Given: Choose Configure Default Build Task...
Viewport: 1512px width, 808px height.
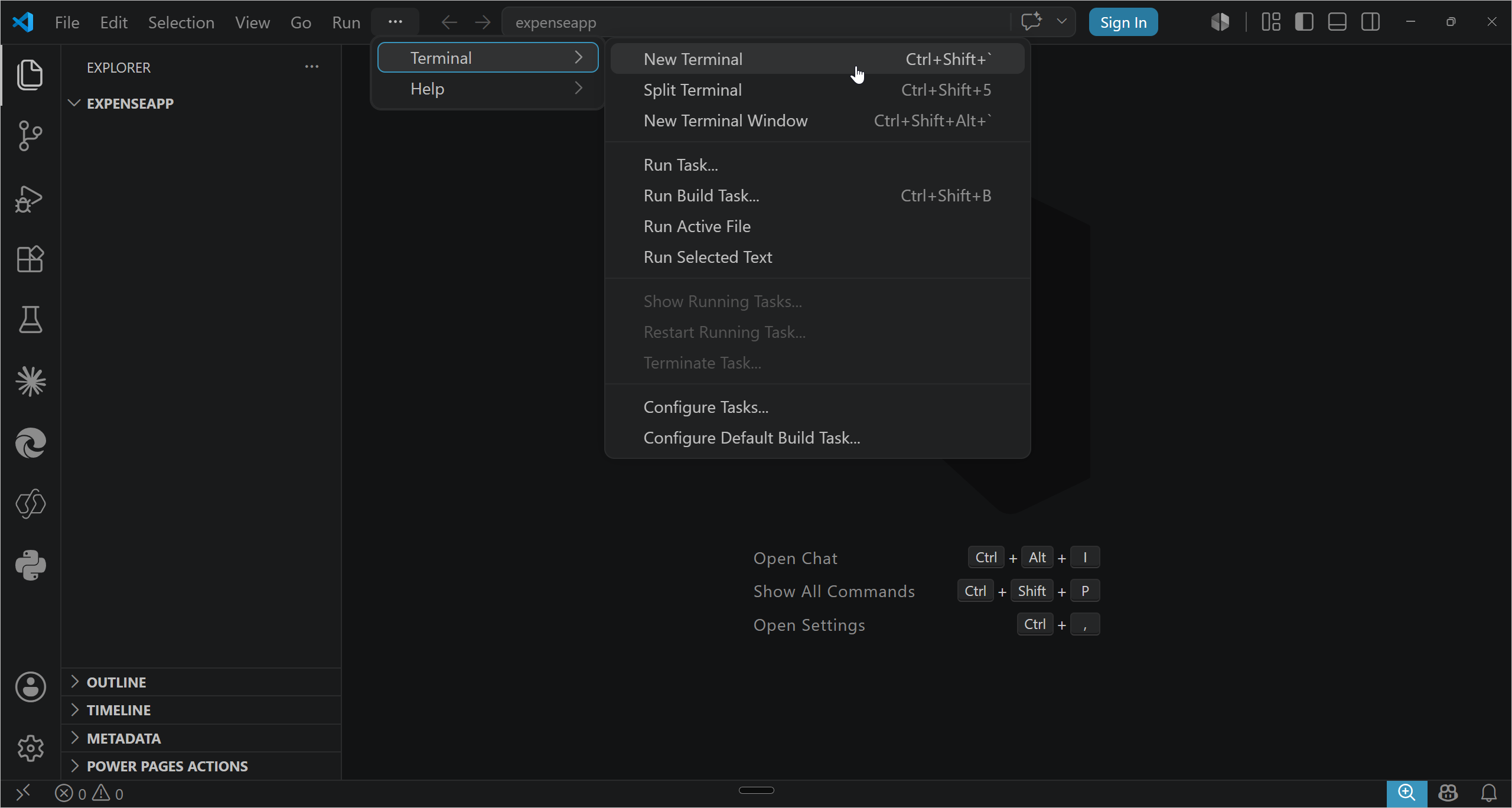Looking at the screenshot, I should point(817,438).
